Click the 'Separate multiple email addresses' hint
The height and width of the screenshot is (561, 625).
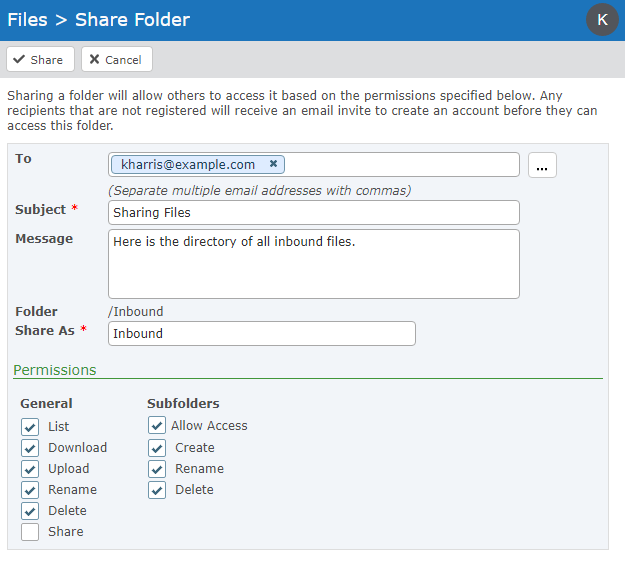259,191
